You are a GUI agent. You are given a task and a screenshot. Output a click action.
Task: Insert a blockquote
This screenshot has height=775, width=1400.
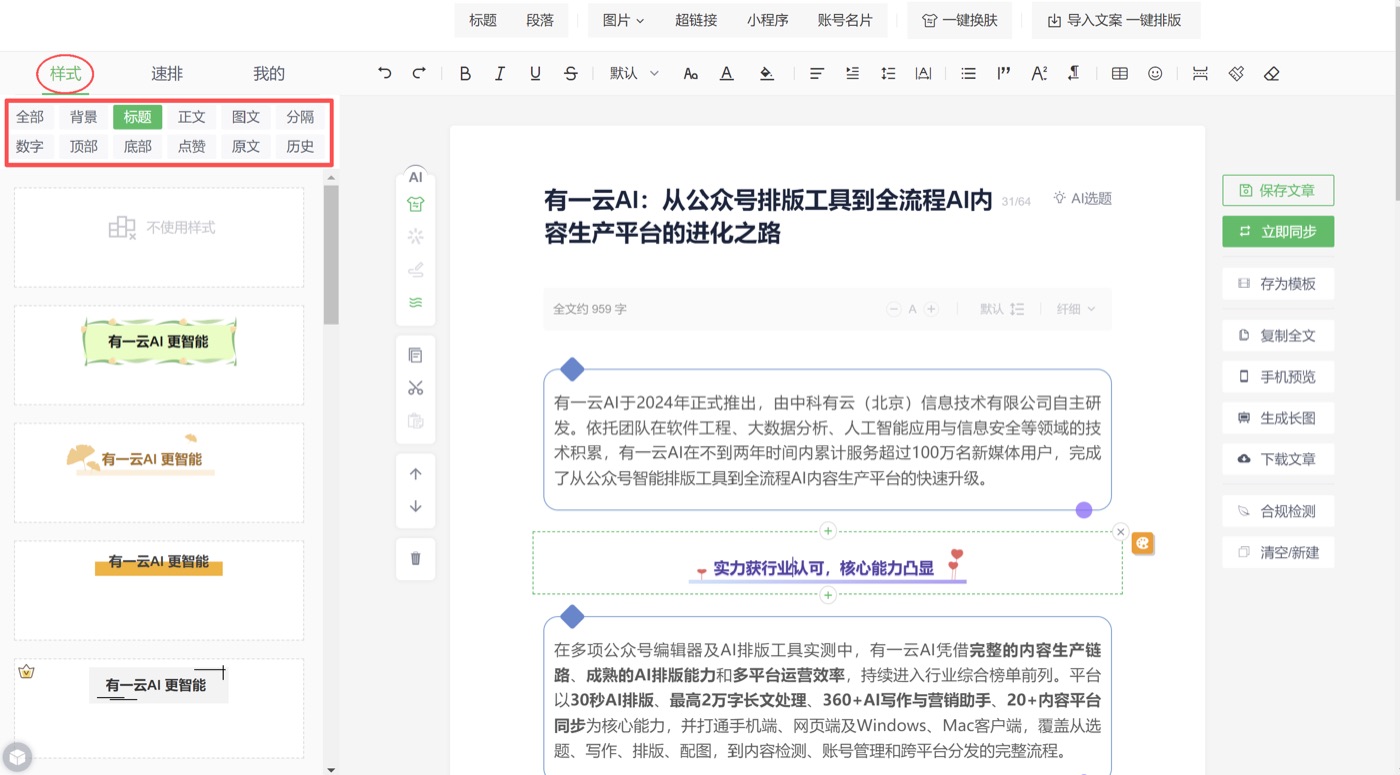coord(1004,73)
